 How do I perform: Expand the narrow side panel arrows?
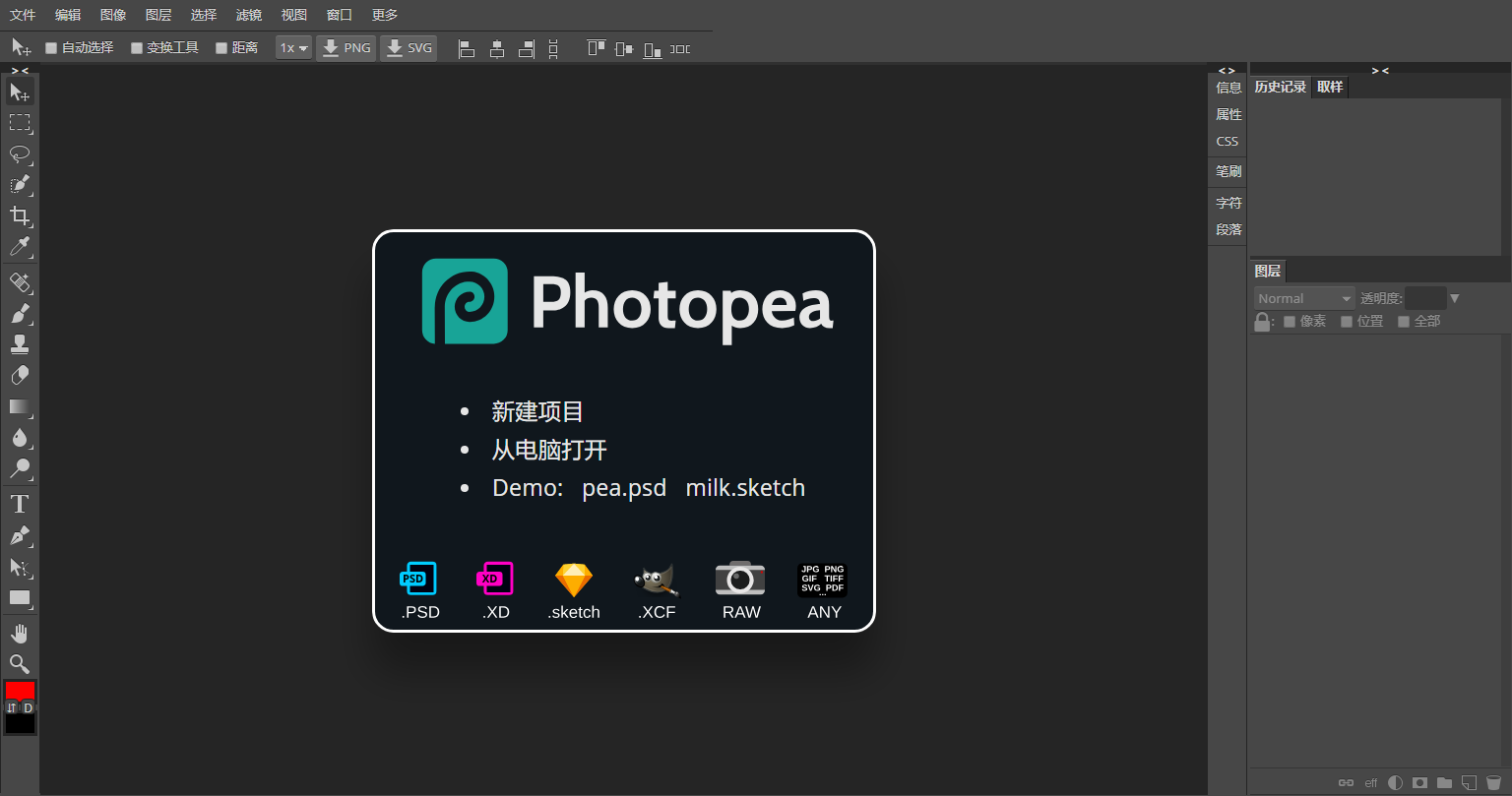tap(1227, 70)
